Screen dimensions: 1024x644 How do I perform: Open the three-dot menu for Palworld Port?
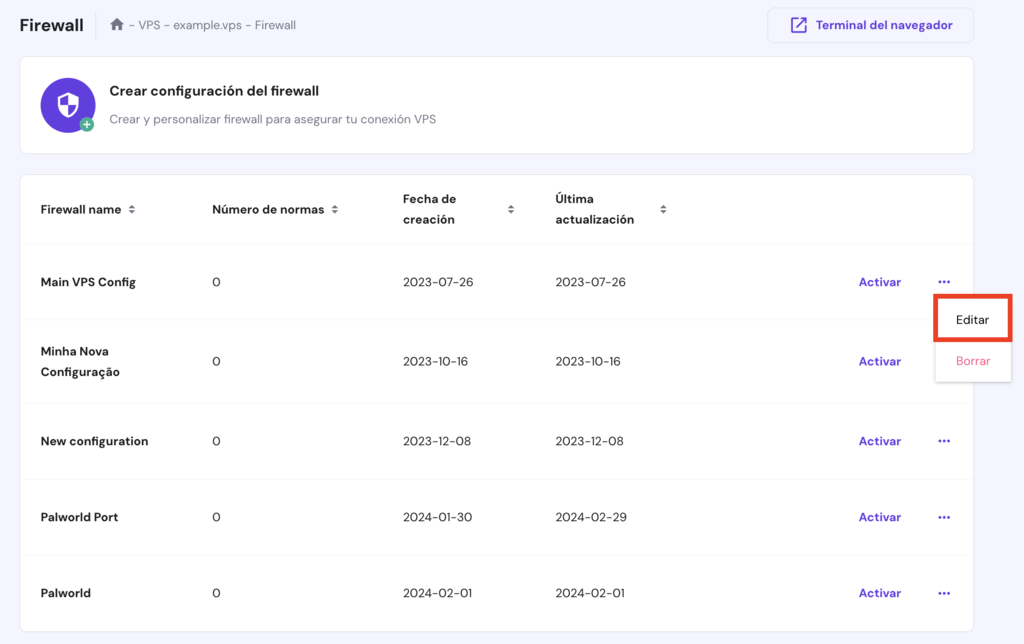(x=943, y=517)
